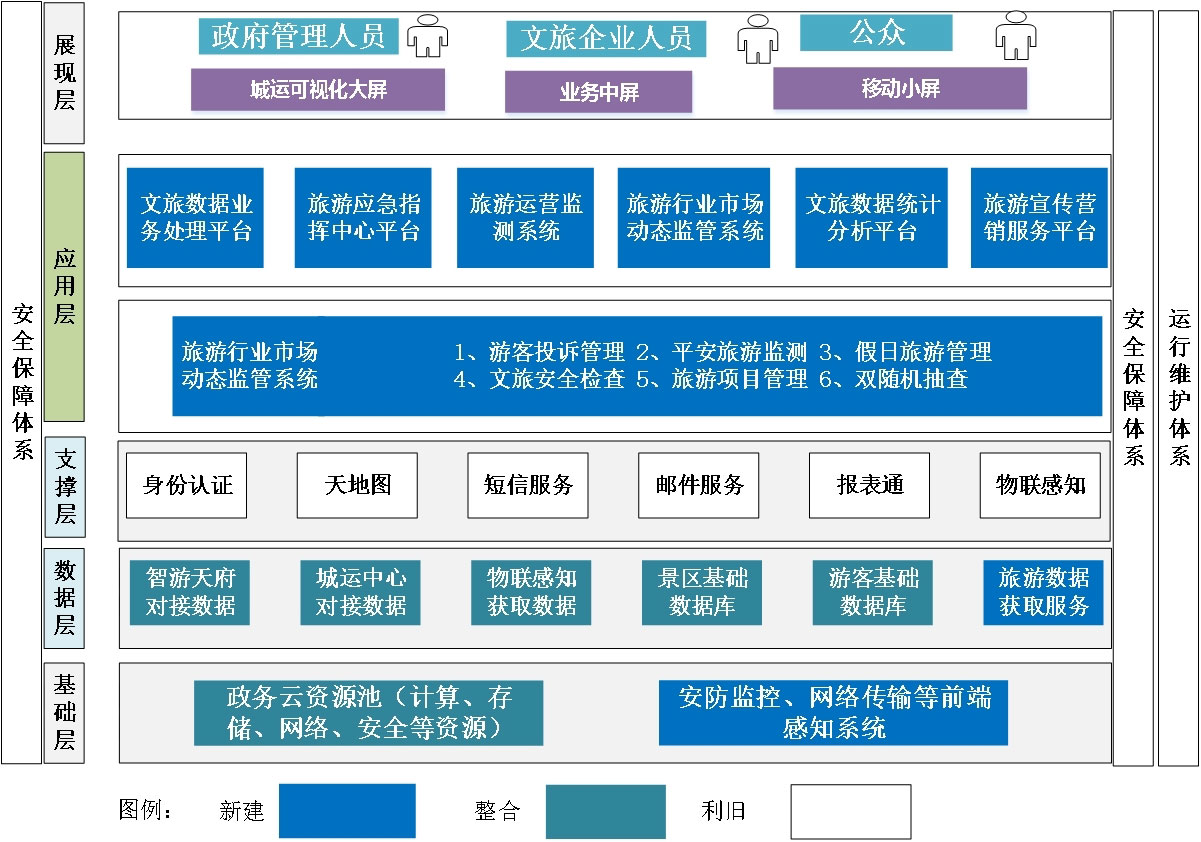Open the 旅游宣传营销服务平台 module

(x=1039, y=217)
